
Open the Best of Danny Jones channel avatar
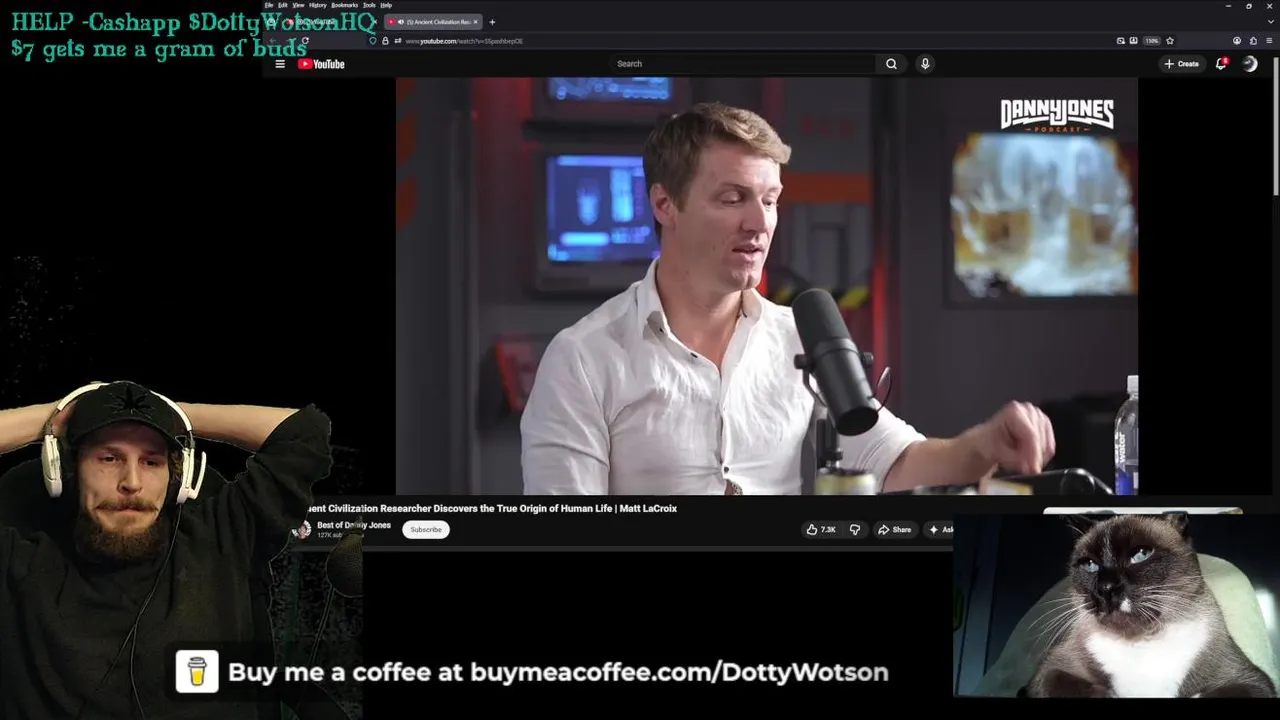tap(301, 530)
